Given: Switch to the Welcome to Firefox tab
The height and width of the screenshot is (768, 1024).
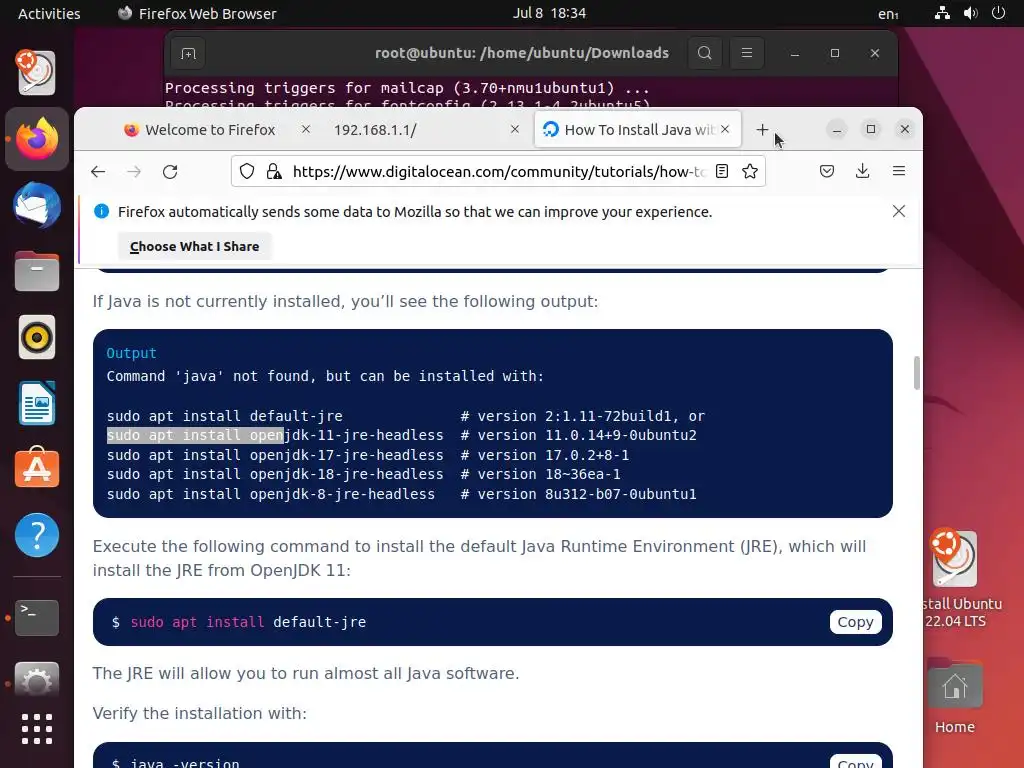Looking at the screenshot, I should click(x=210, y=130).
